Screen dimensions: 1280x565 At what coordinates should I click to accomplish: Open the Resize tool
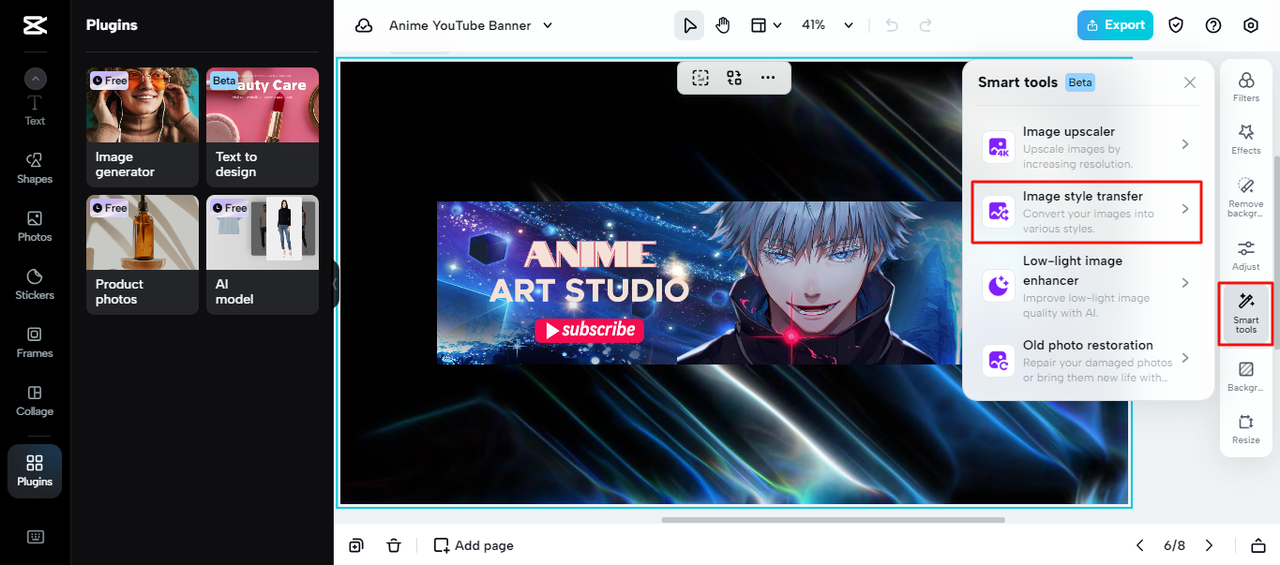pos(1246,429)
